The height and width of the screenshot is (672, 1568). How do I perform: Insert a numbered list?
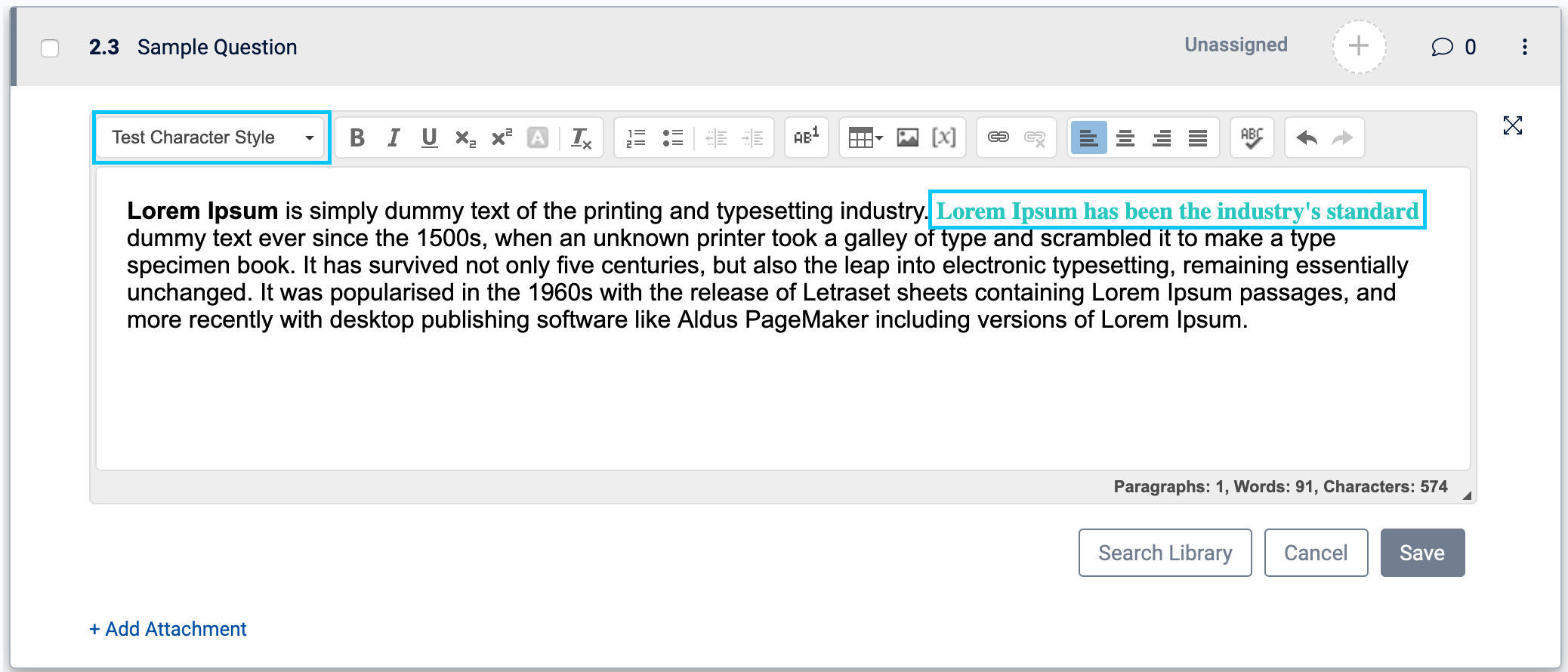[x=636, y=137]
